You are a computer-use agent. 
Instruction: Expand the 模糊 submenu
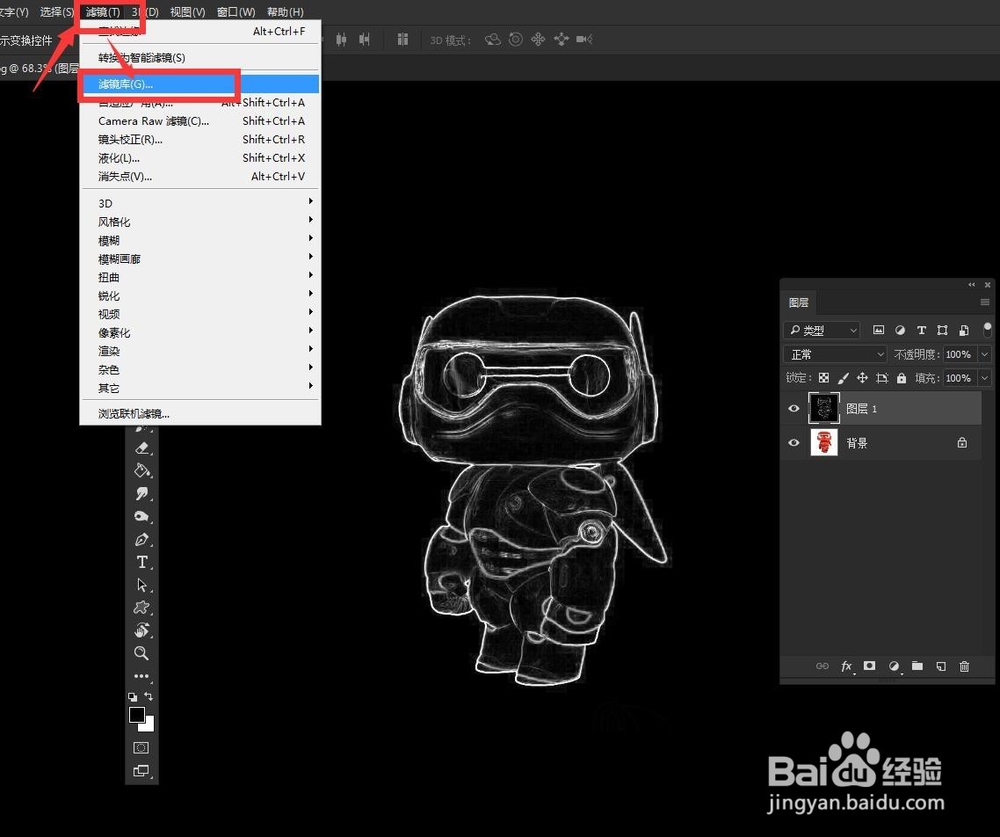[x=199, y=240]
